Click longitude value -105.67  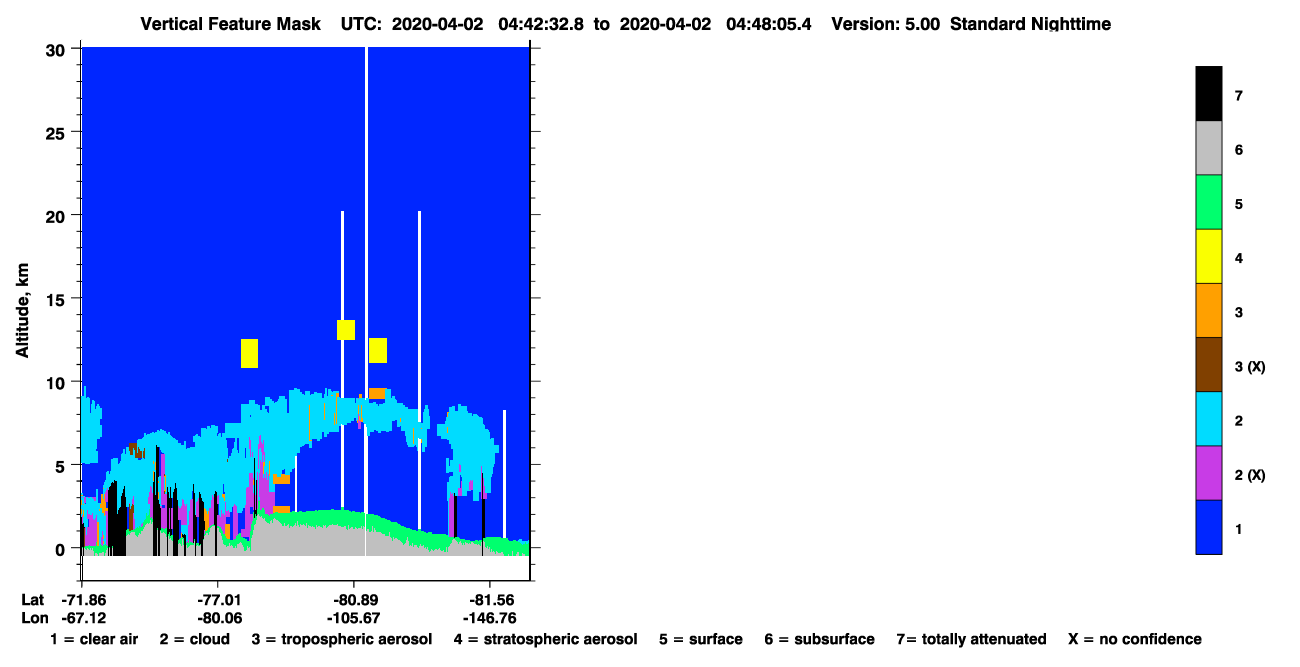[353, 618]
